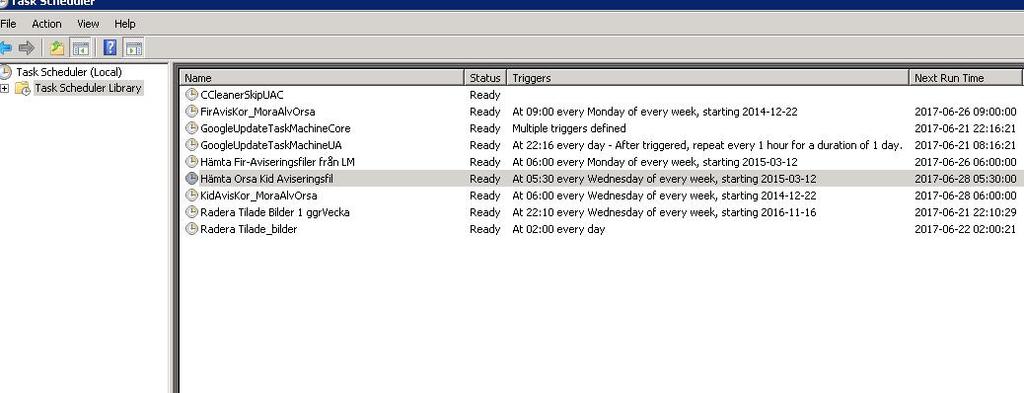Open the Help menu
Image resolution: width=1024 pixels, height=393 pixels.
(x=125, y=24)
